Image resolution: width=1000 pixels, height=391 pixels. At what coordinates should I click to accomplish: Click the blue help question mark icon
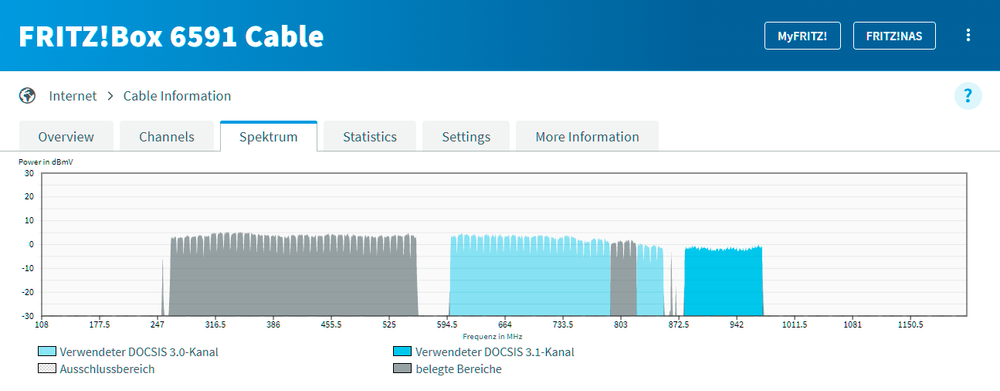coord(967,96)
